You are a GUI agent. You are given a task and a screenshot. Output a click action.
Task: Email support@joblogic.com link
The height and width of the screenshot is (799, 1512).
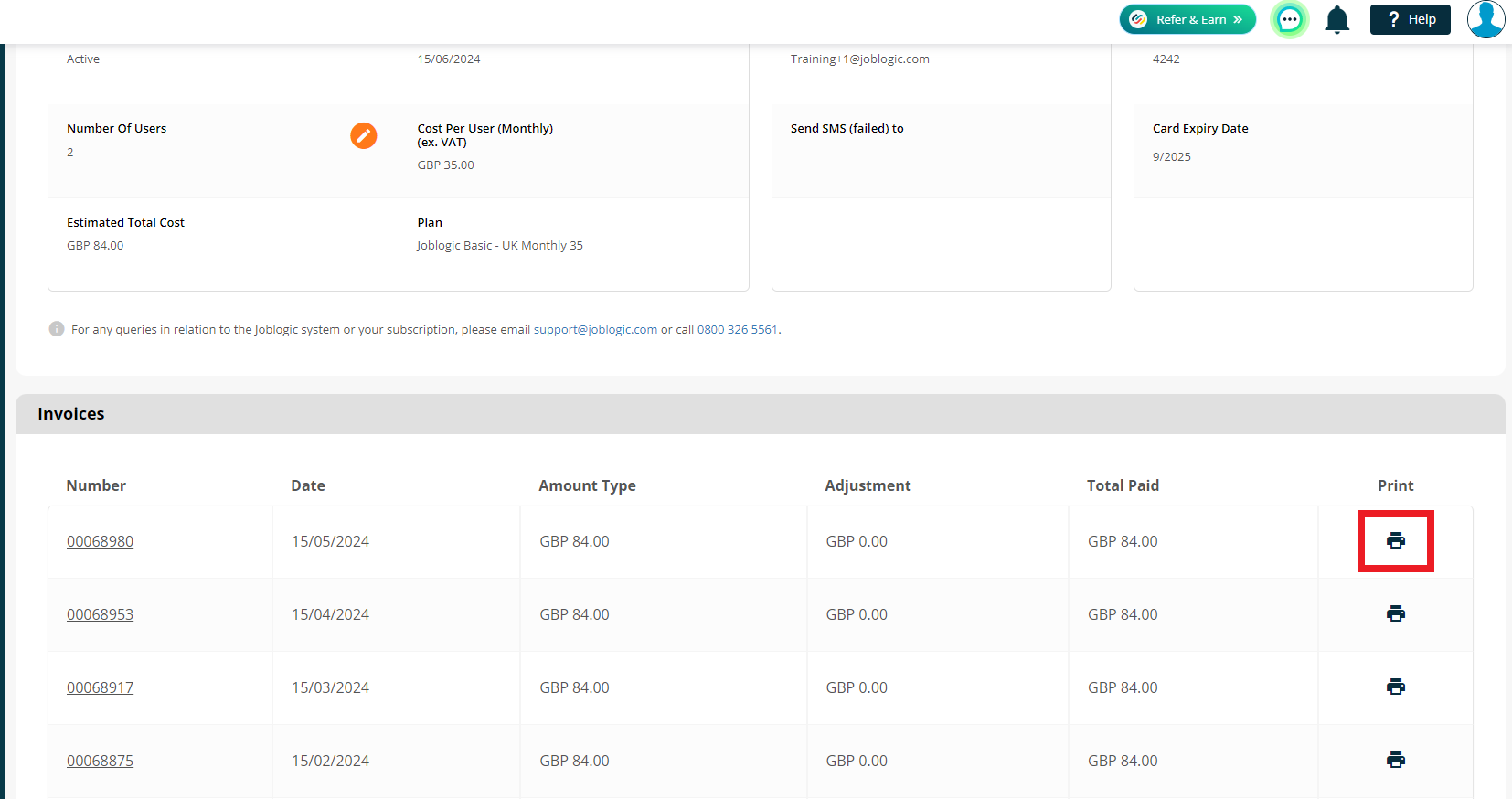595,329
